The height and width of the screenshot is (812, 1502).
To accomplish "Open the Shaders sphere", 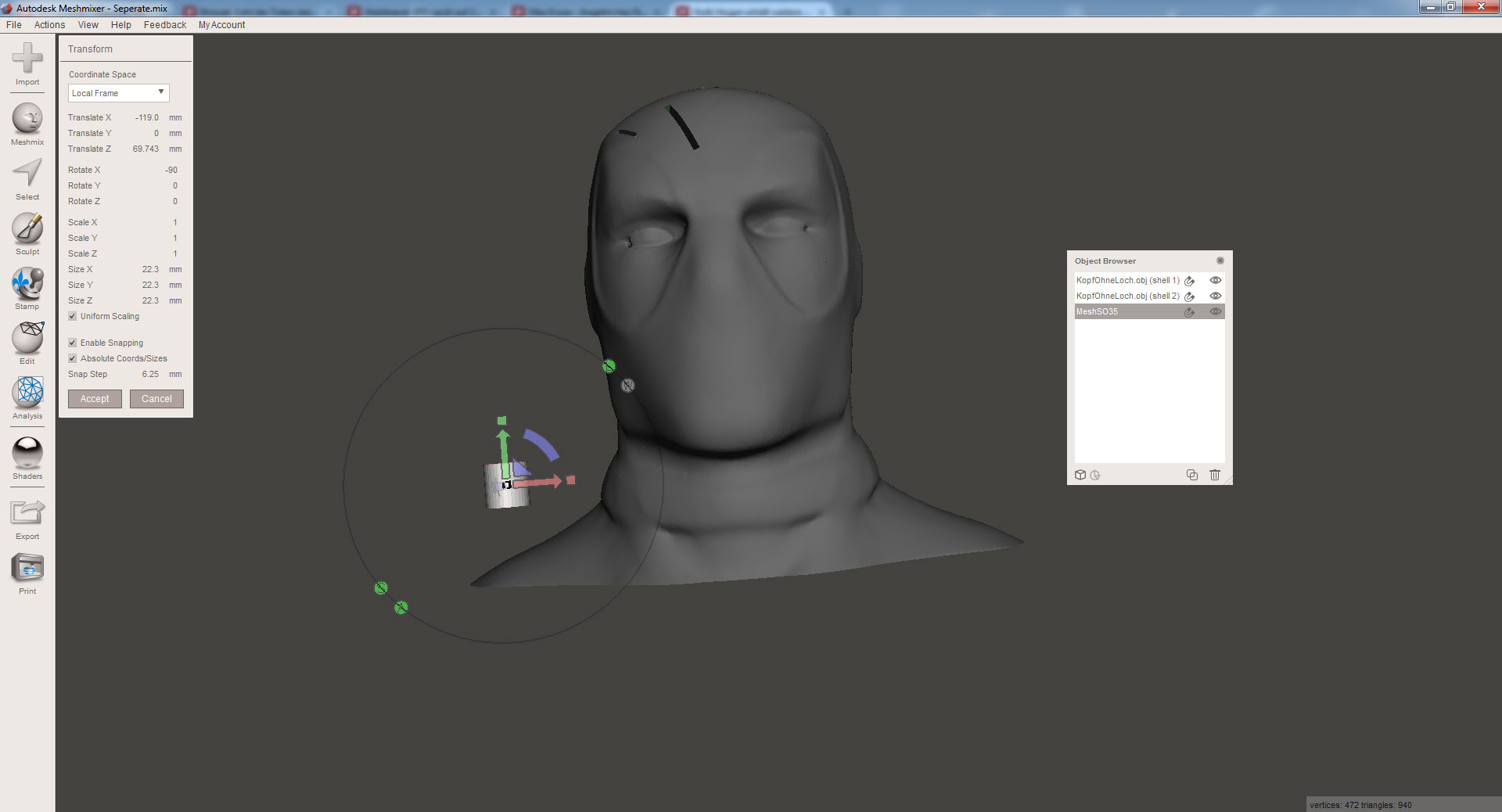I will (x=27, y=458).
